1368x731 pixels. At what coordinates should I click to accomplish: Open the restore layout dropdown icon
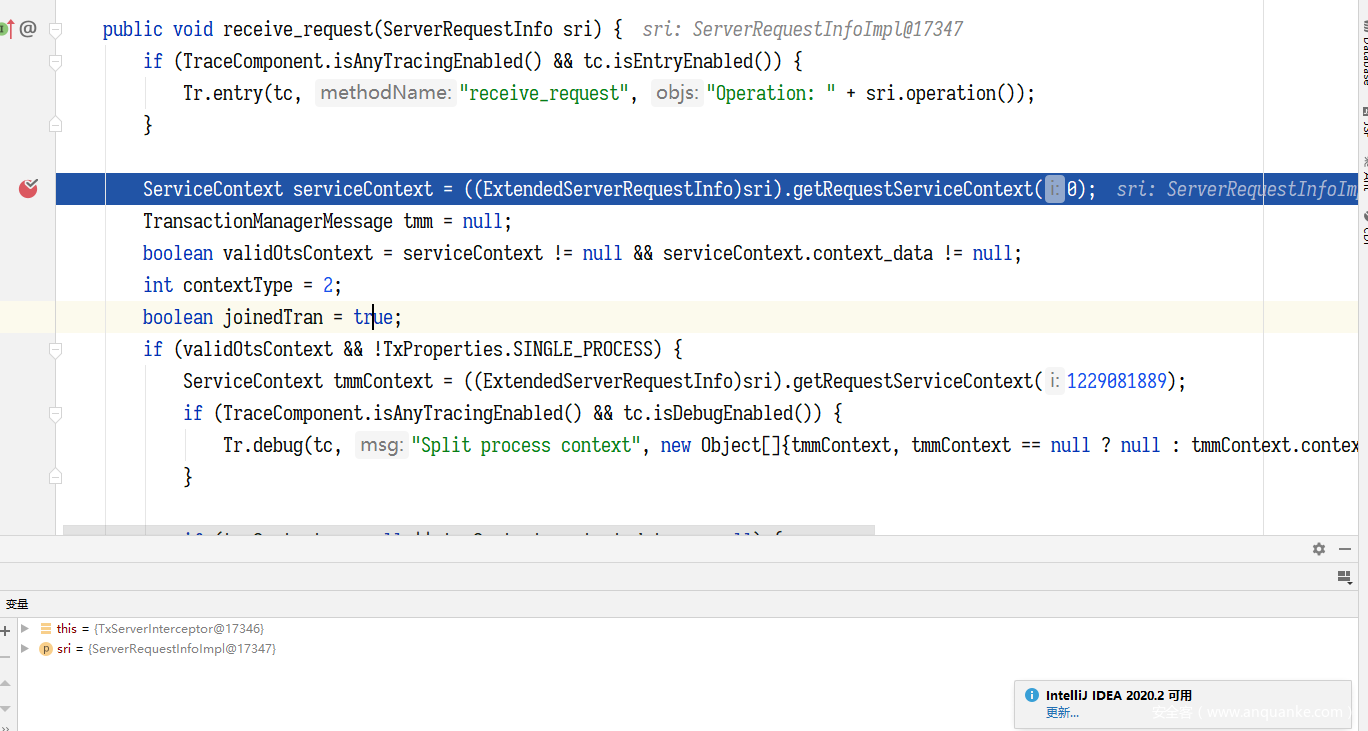[x=1344, y=577]
